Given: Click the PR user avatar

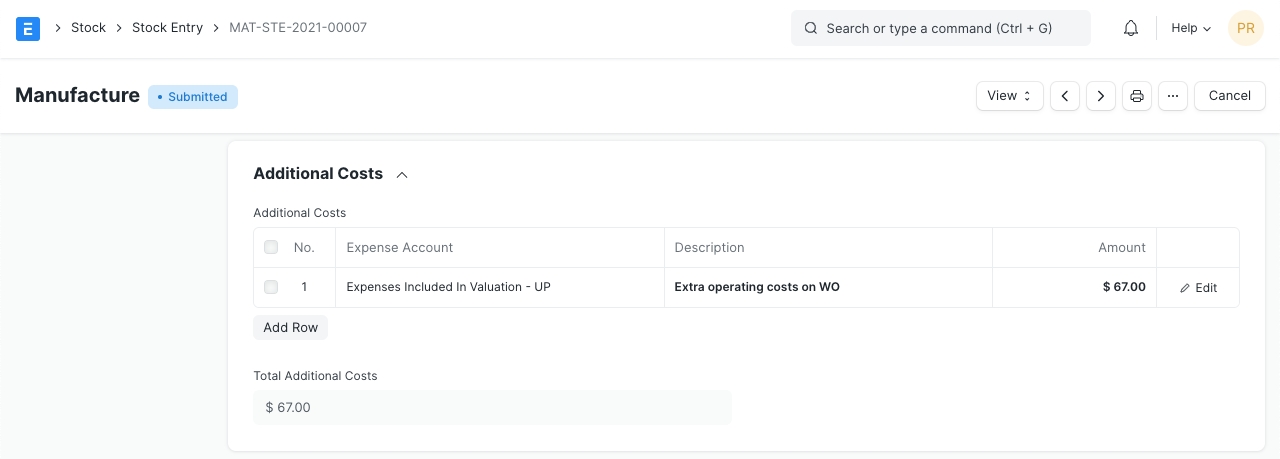Looking at the screenshot, I should [x=1246, y=28].
